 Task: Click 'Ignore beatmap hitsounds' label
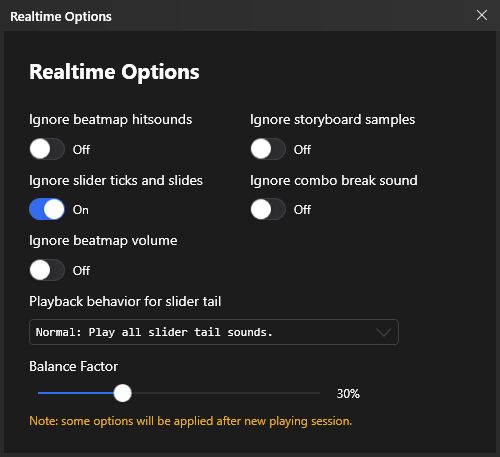111,120
